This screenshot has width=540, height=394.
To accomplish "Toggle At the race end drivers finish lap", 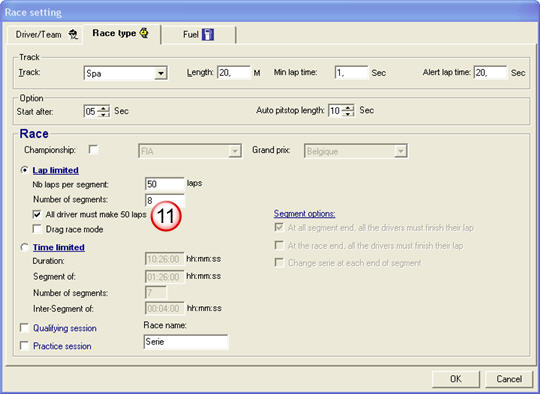I will 279,245.
